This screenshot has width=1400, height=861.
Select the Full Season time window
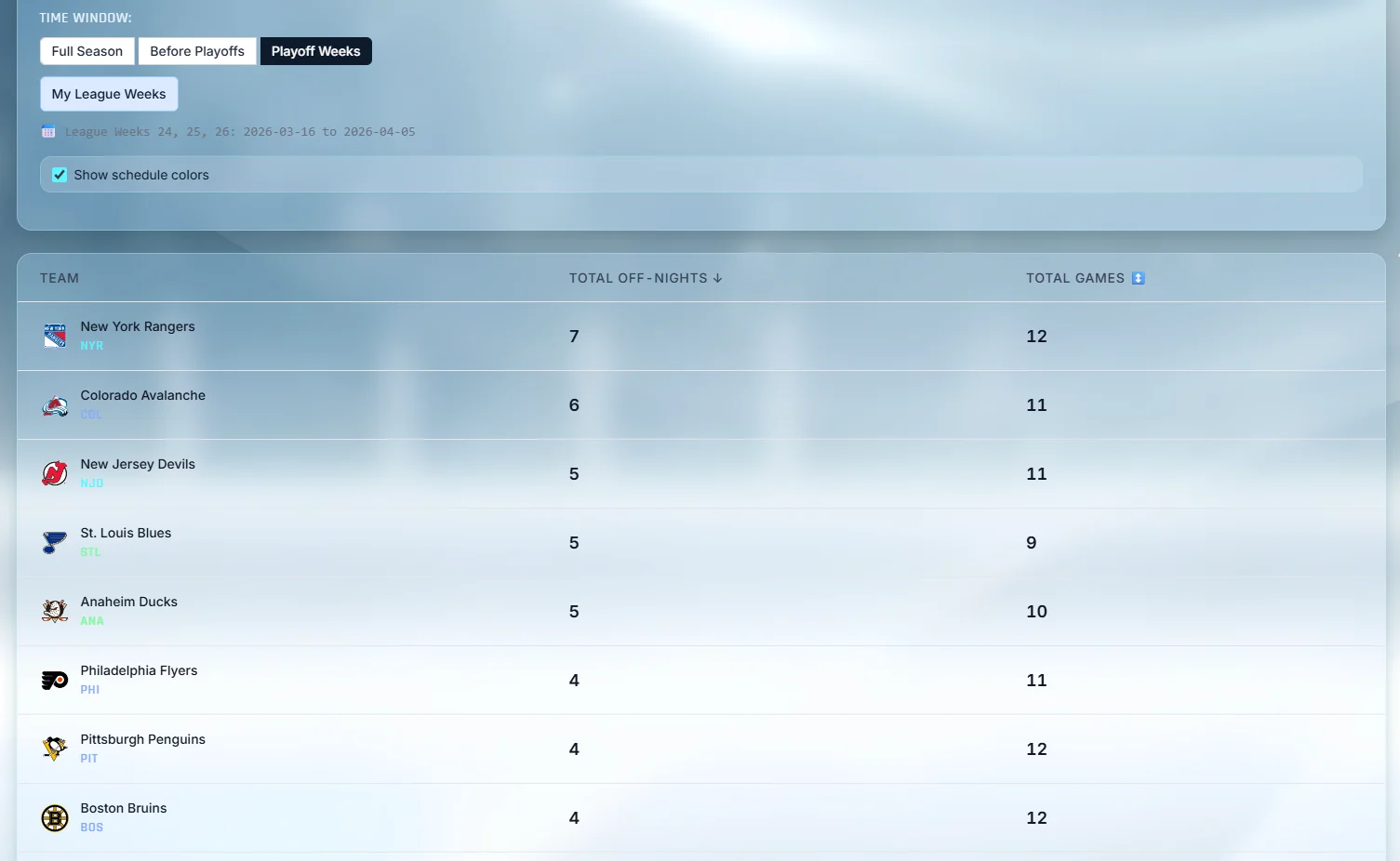(x=87, y=51)
